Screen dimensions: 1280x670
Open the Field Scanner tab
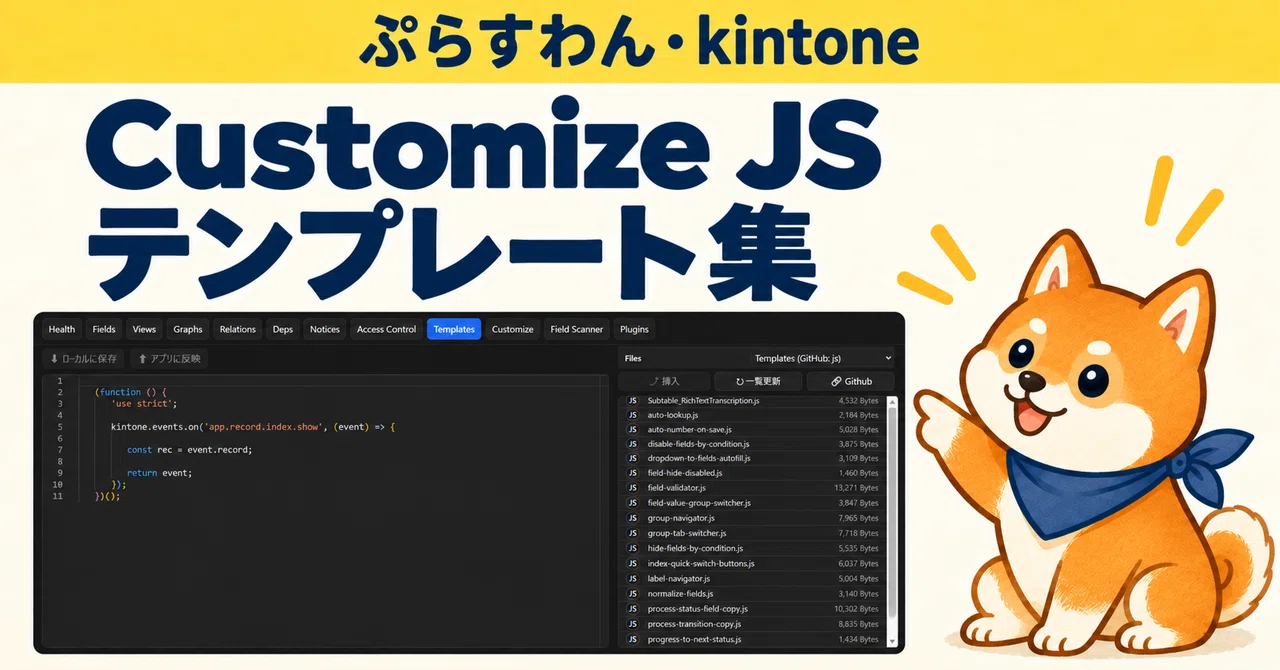click(x=577, y=329)
